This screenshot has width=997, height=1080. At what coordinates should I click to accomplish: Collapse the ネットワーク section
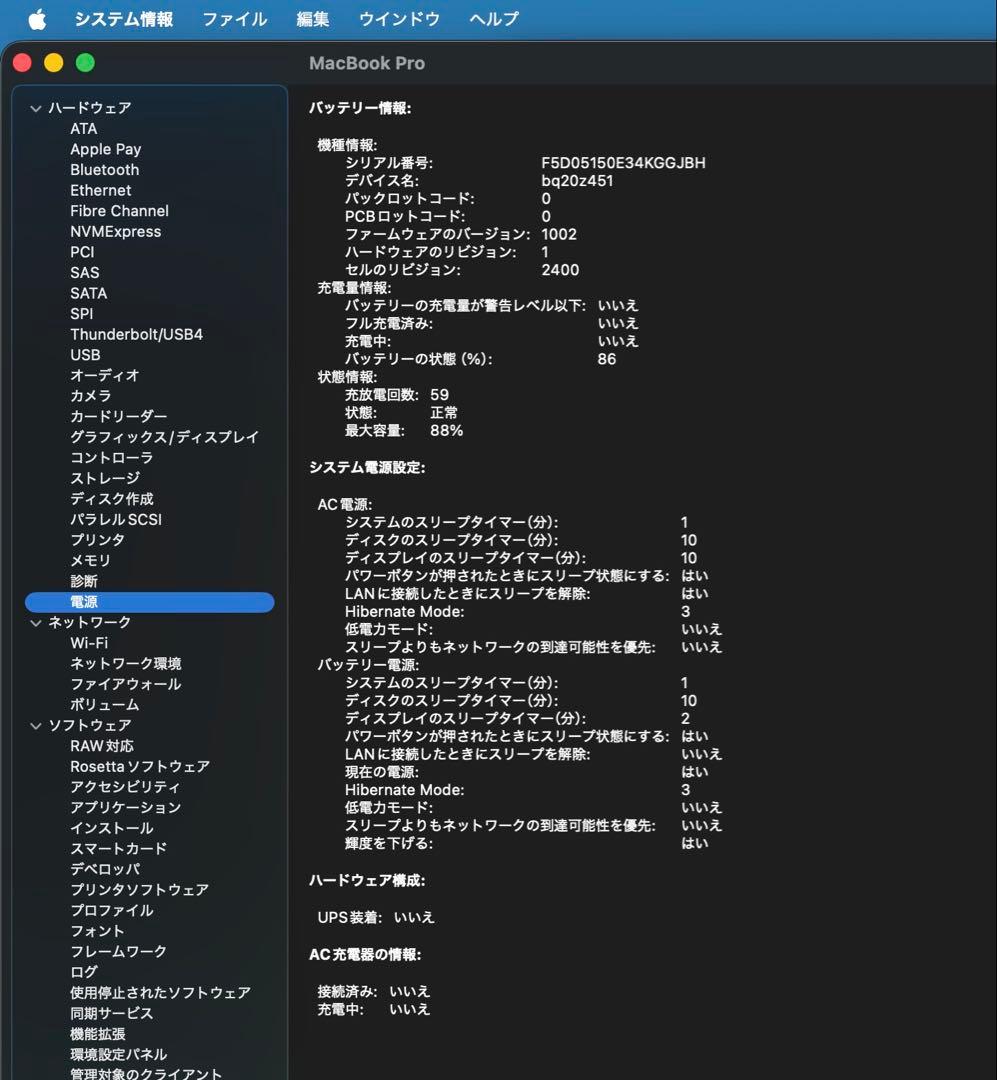click(36, 621)
